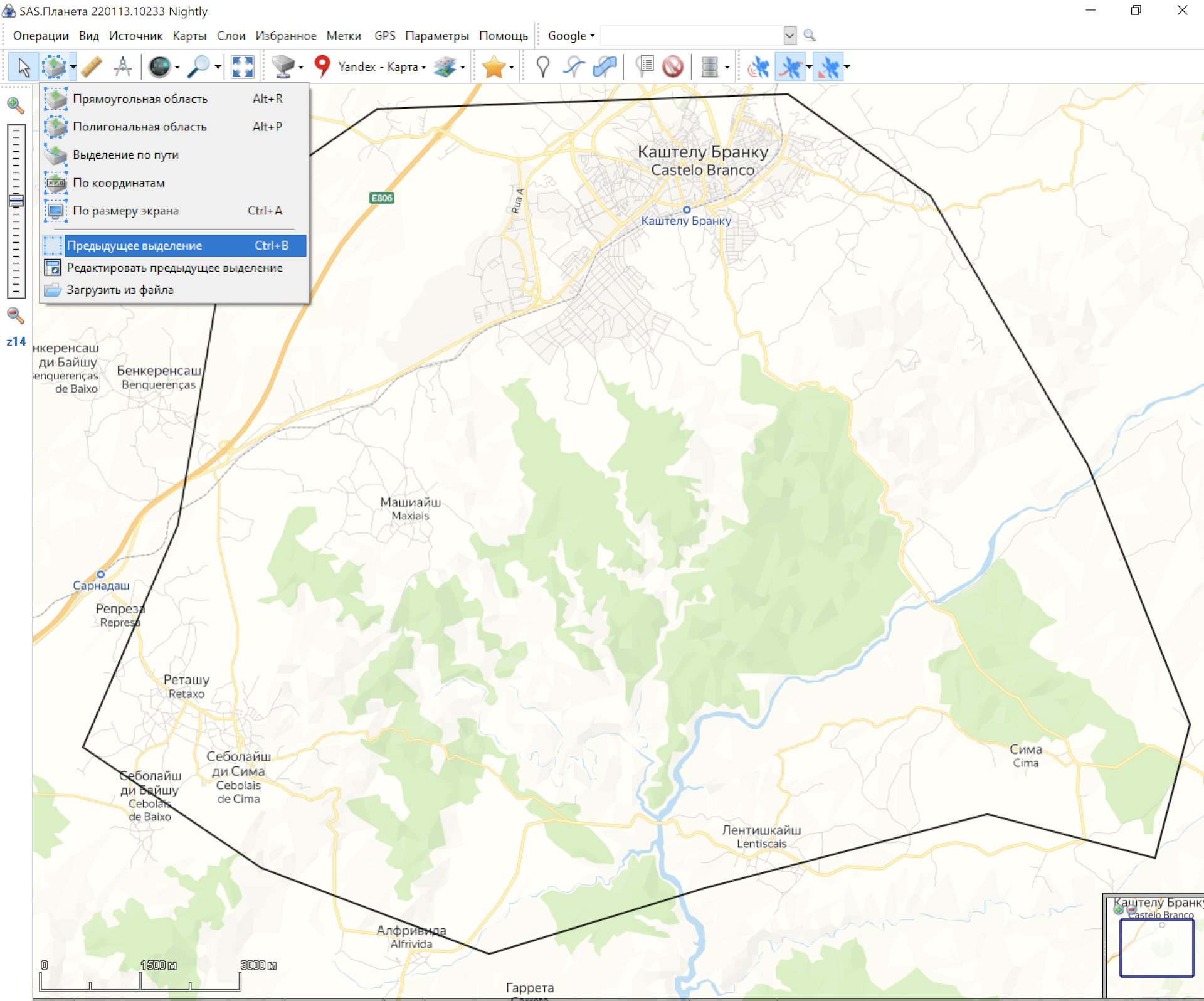Click the red Yandex map marker icon
This screenshot has width=1204, height=1001.
[x=322, y=66]
